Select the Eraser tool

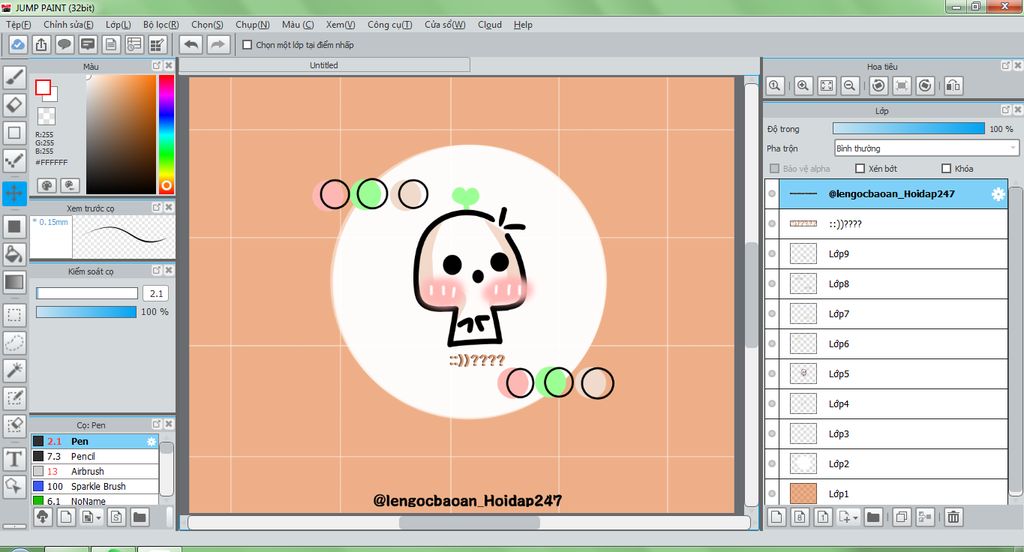(x=14, y=105)
